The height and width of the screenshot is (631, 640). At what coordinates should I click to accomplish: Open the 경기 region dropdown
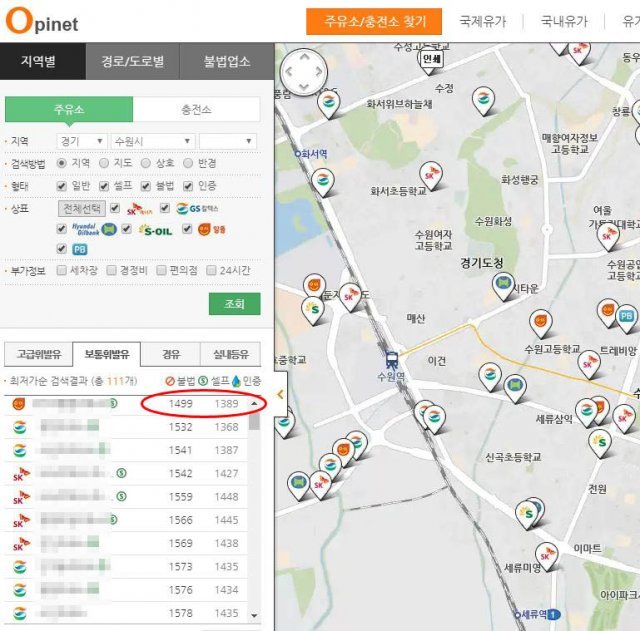tap(81, 141)
